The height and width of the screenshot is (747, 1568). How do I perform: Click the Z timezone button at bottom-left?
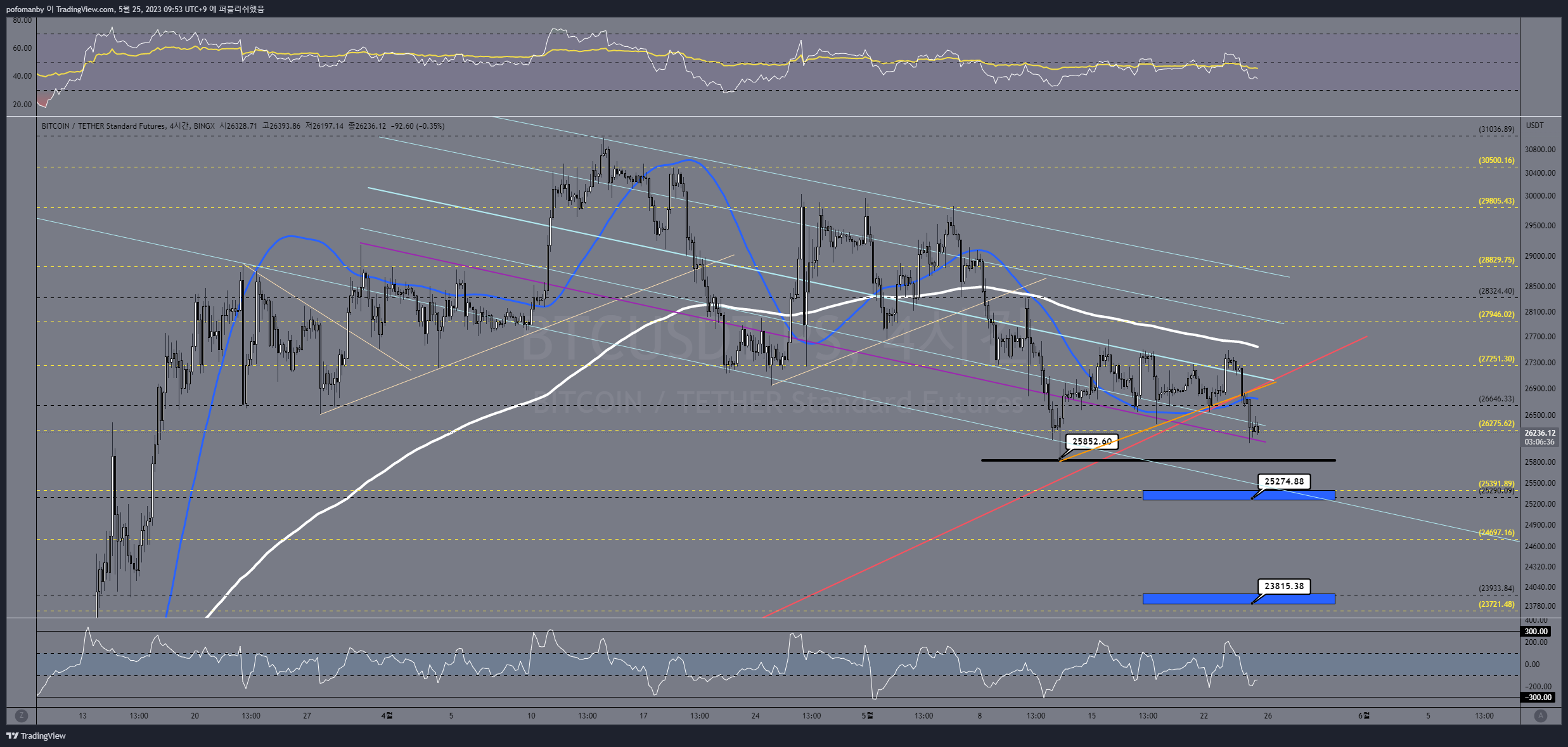coord(21,715)
